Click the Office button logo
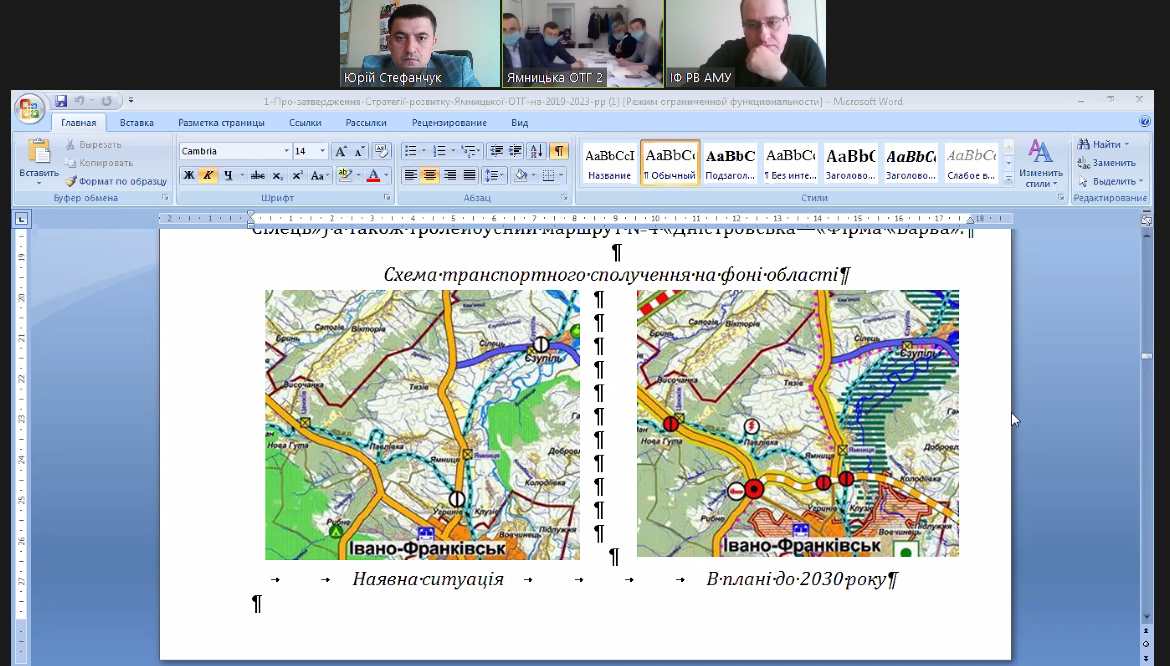The width and height of the screenshot is (1170, 666). coord(29,108)
